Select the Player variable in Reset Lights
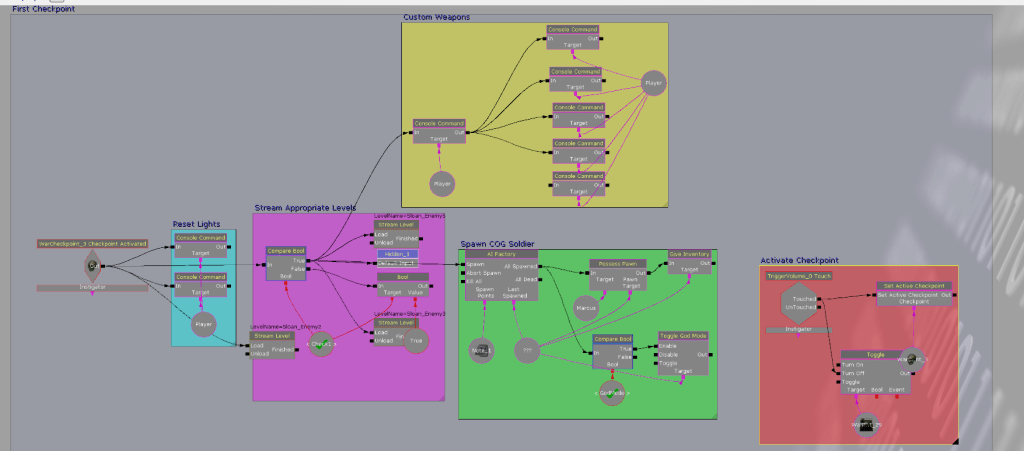 204,324
